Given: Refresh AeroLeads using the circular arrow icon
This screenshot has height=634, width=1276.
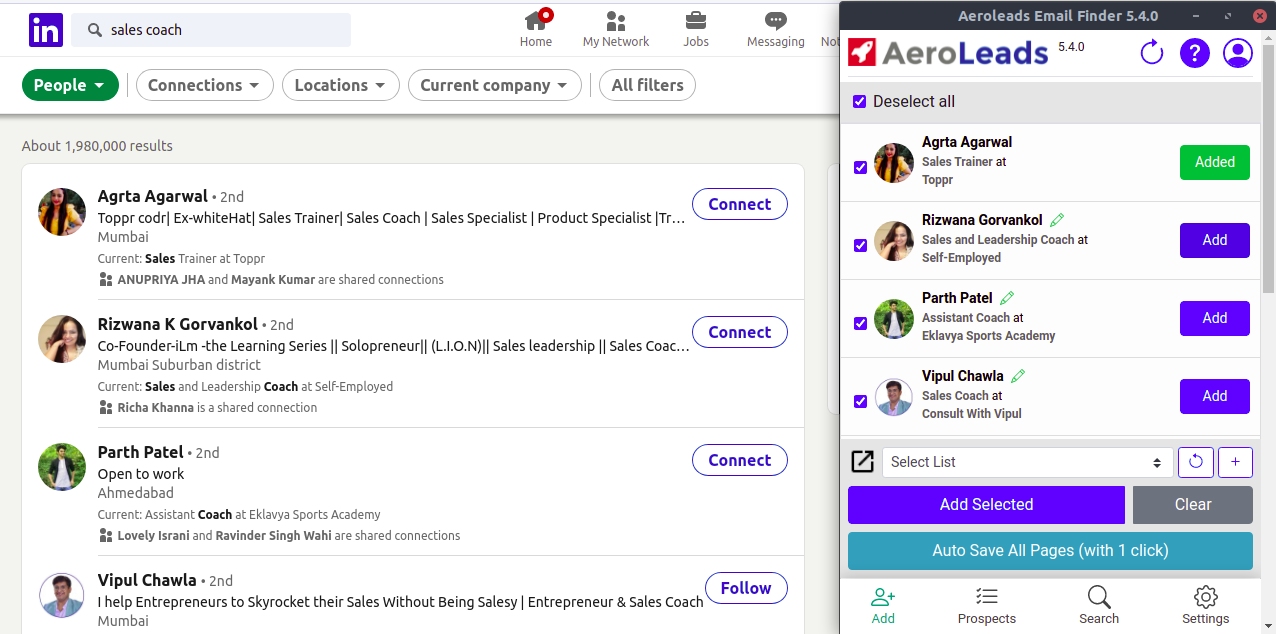Looking at the screenshot, I should tap(1152, 52).
